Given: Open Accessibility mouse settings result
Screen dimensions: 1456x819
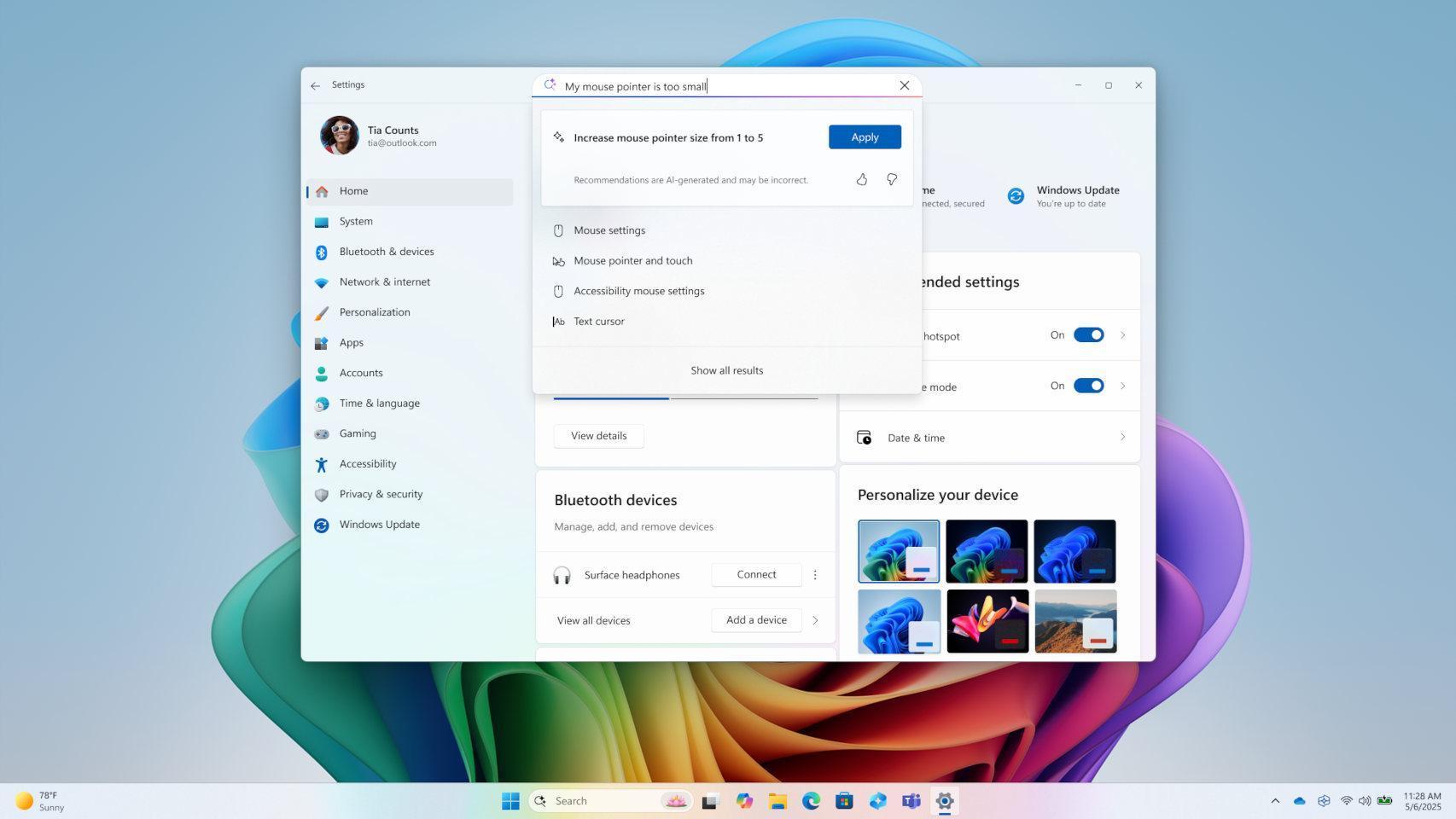Looking at the screenshot, I should (638, 290).
